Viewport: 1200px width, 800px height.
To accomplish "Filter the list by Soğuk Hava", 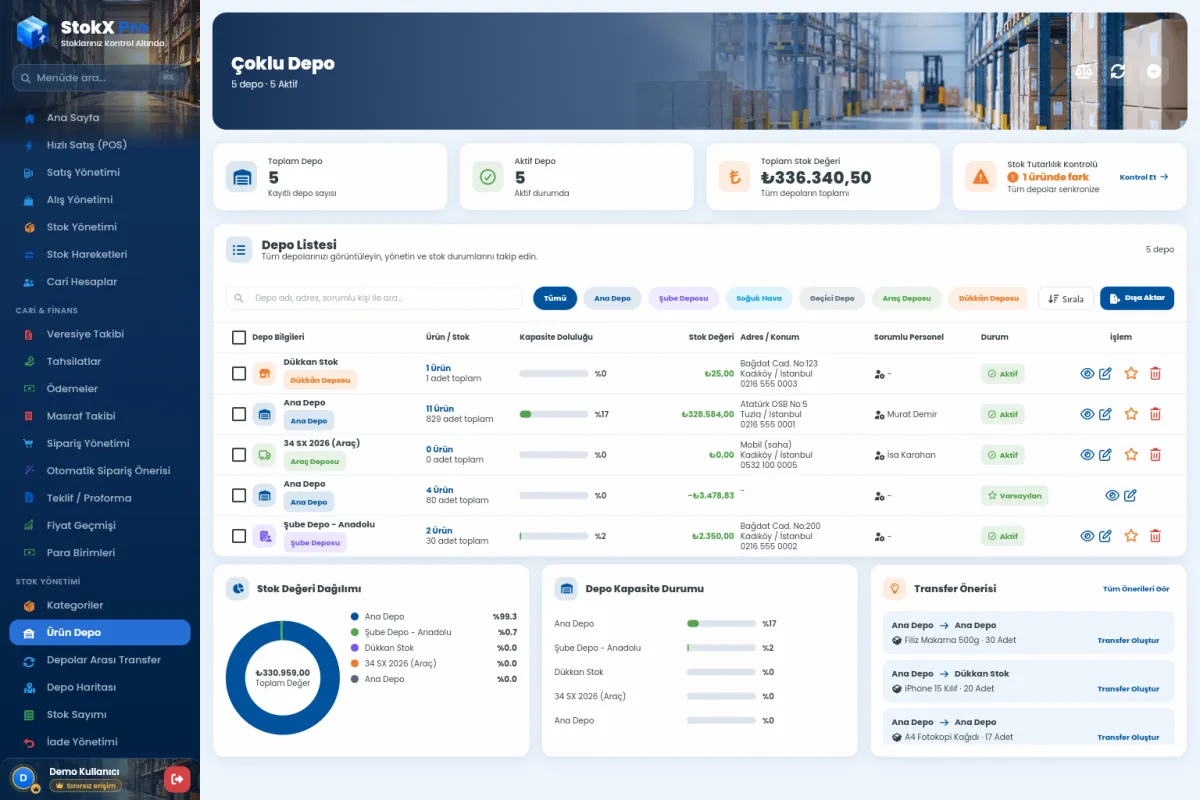I will [x=759, y=298].
